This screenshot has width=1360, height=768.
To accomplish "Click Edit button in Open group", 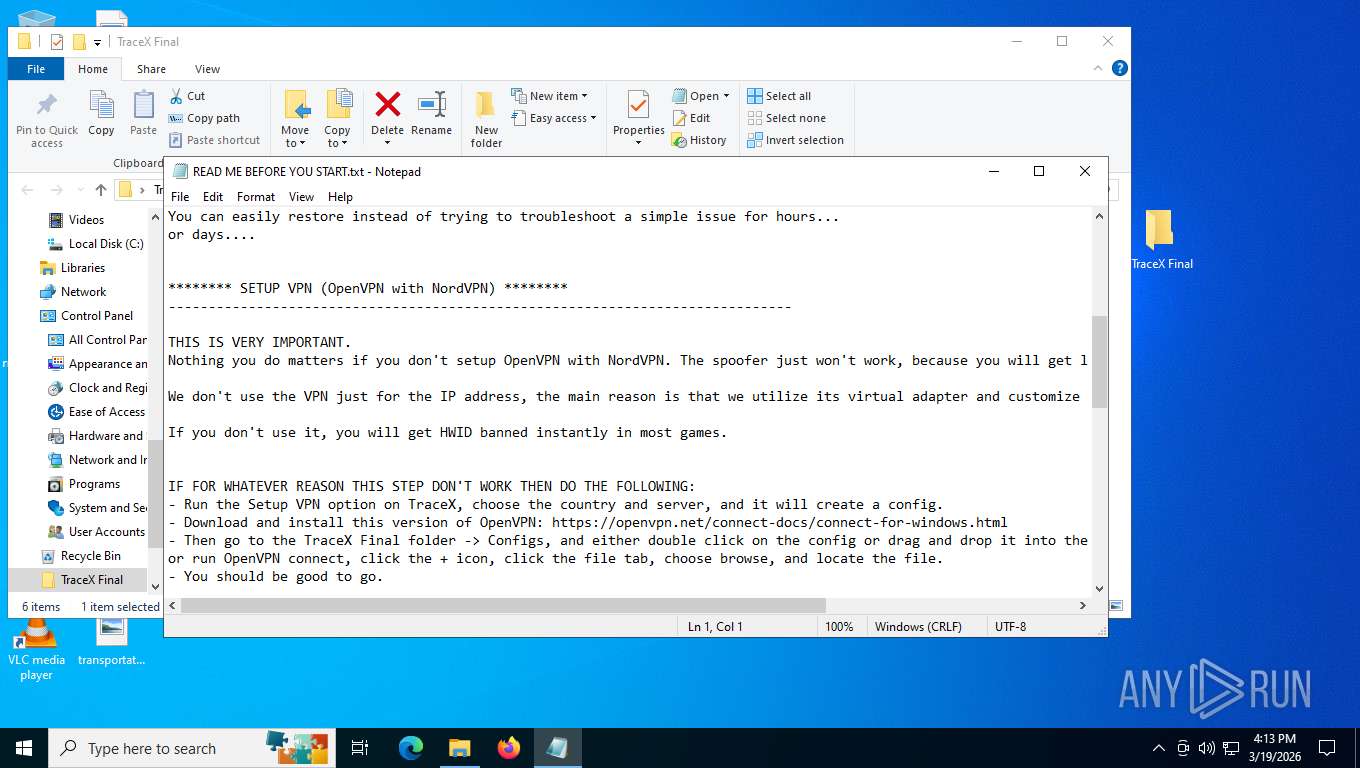I will coord(691,118).
